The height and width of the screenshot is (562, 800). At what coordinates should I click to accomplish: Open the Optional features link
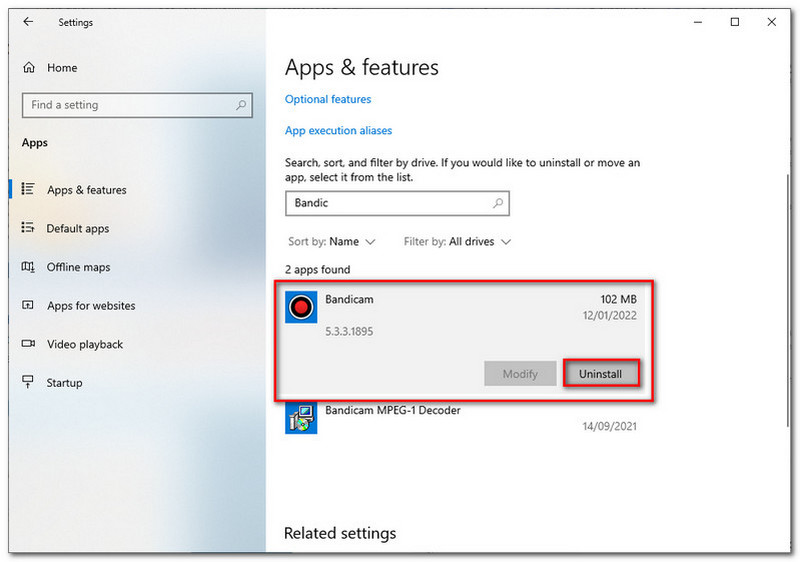328,99
